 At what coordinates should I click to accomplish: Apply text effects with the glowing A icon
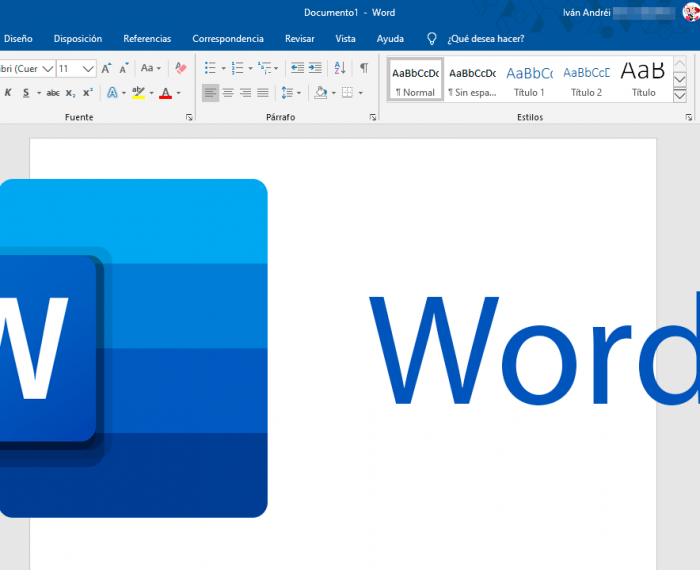(x=112, y=93)
